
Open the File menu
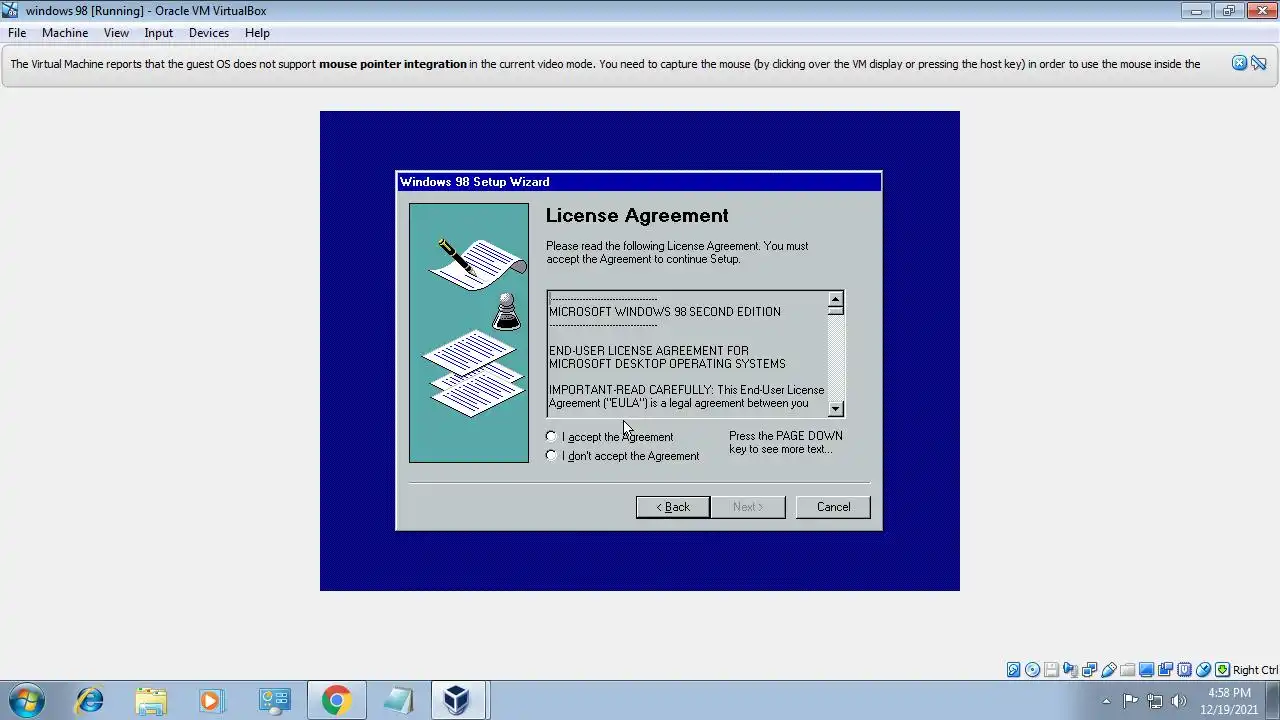click(x=17, y=33)
